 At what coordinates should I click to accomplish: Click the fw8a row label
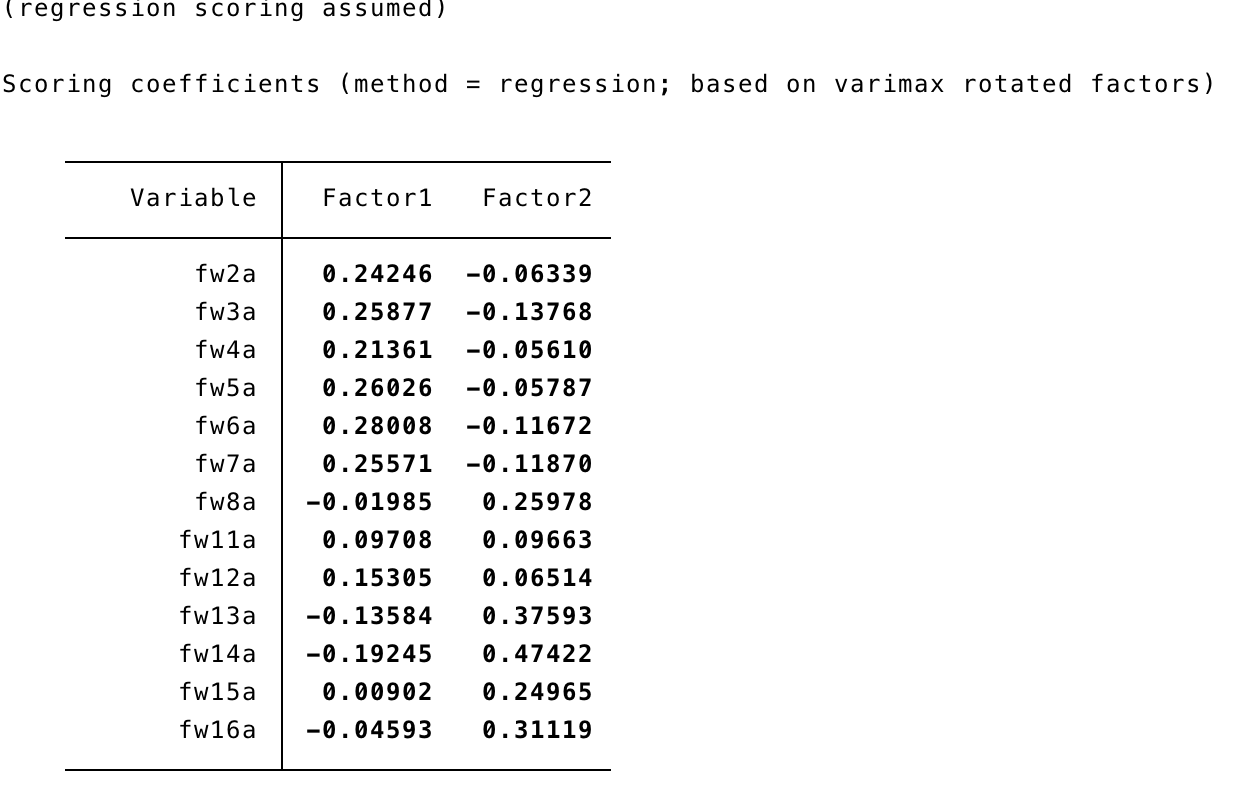pos(225,502)
